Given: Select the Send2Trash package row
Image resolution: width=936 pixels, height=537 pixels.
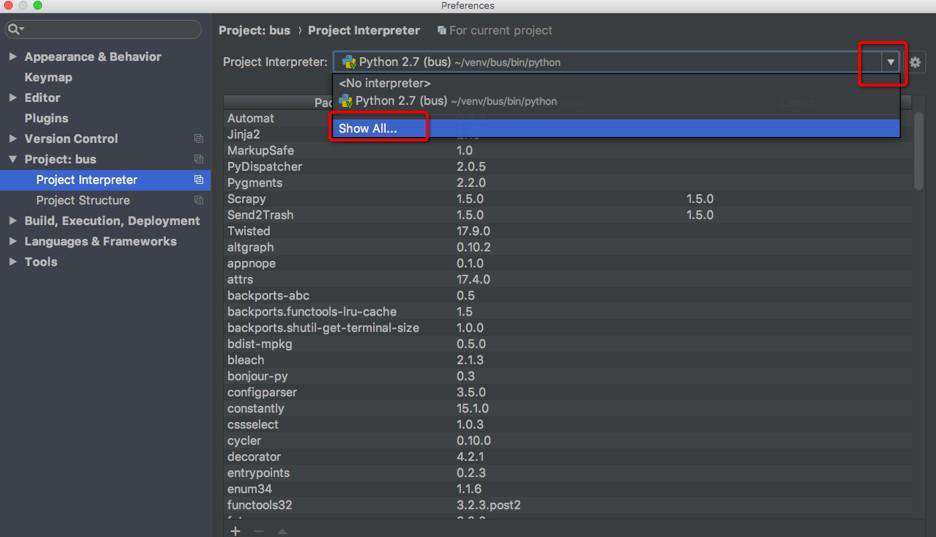Looking at the screenshot, I should coord(568,215).
